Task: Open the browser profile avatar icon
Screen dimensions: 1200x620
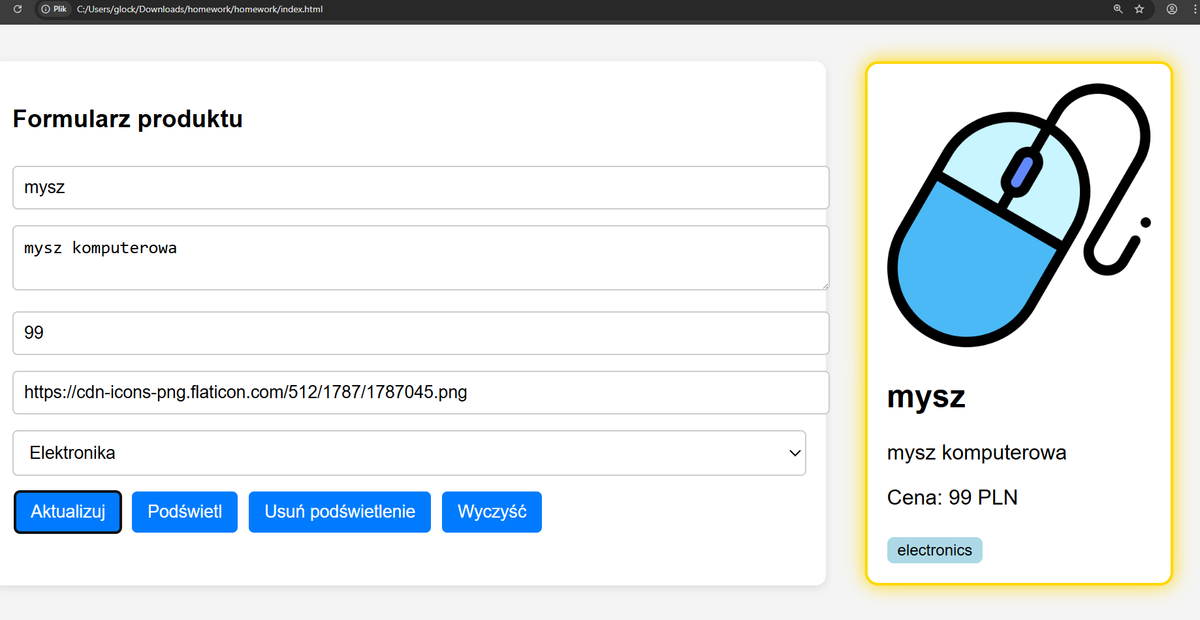Action: click(1171, 9)
